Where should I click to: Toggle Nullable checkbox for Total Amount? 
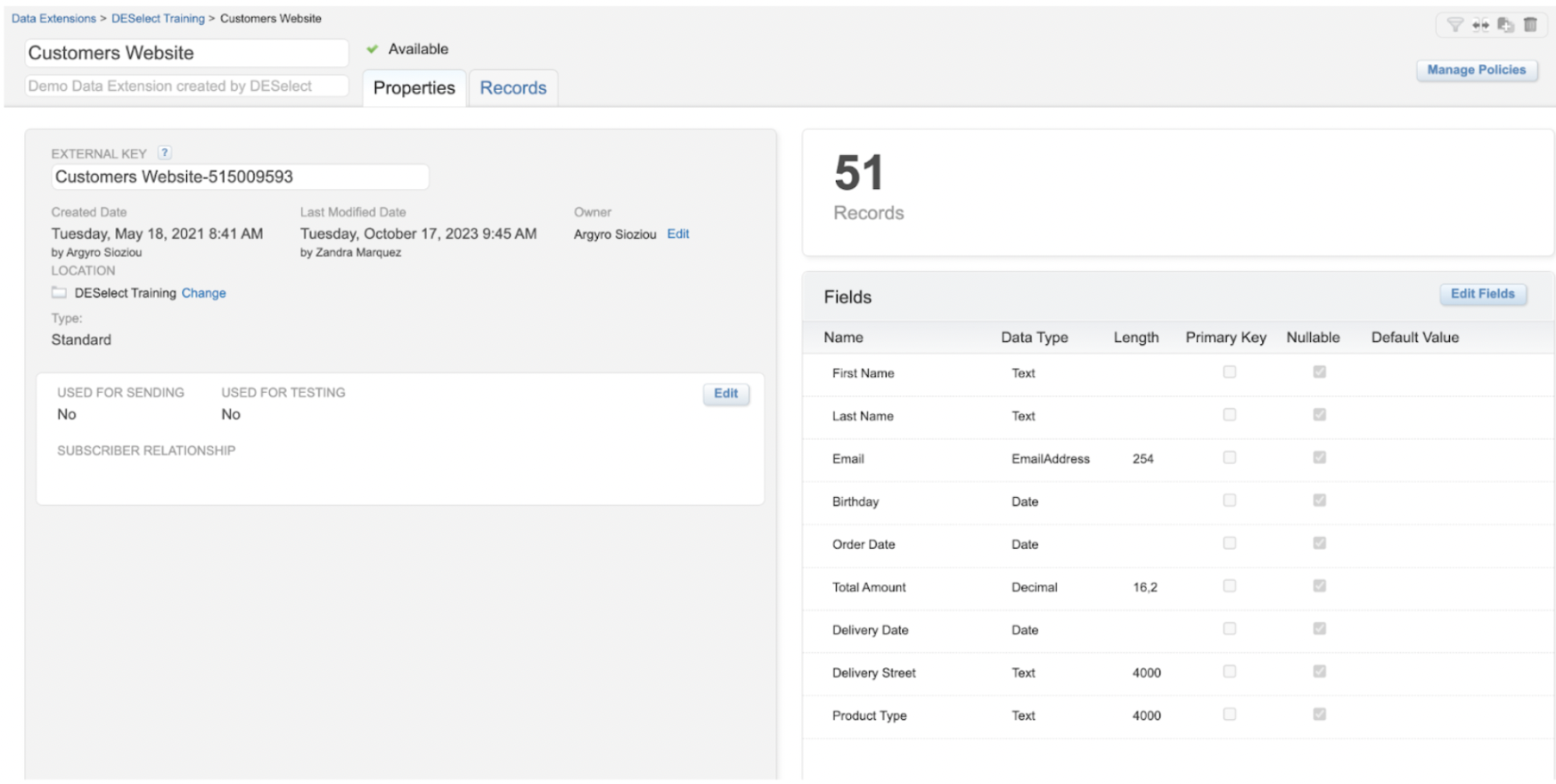tap(1320, 586)
